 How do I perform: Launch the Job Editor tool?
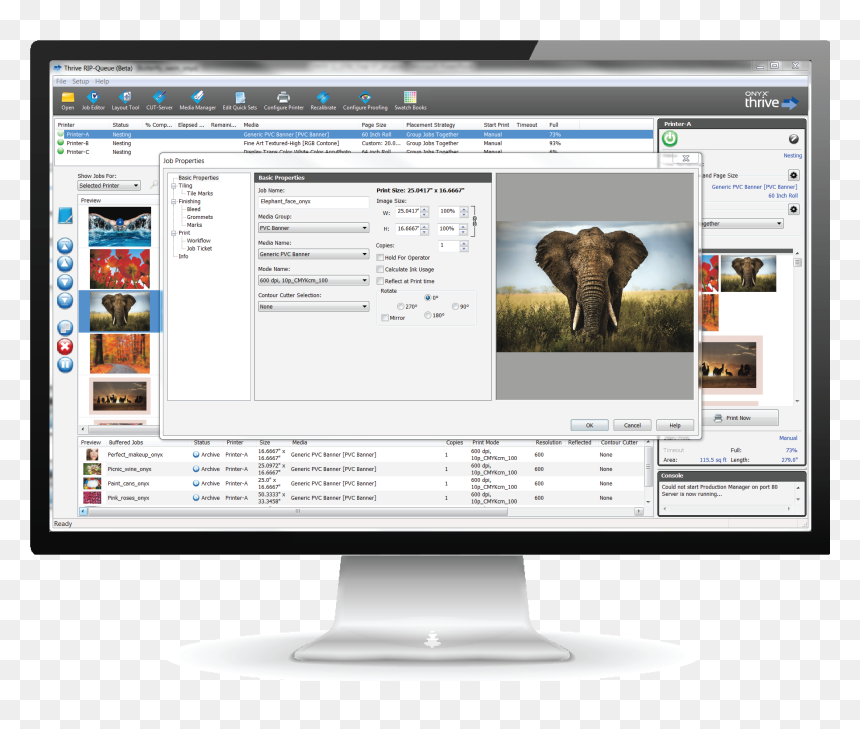[93, 98]
